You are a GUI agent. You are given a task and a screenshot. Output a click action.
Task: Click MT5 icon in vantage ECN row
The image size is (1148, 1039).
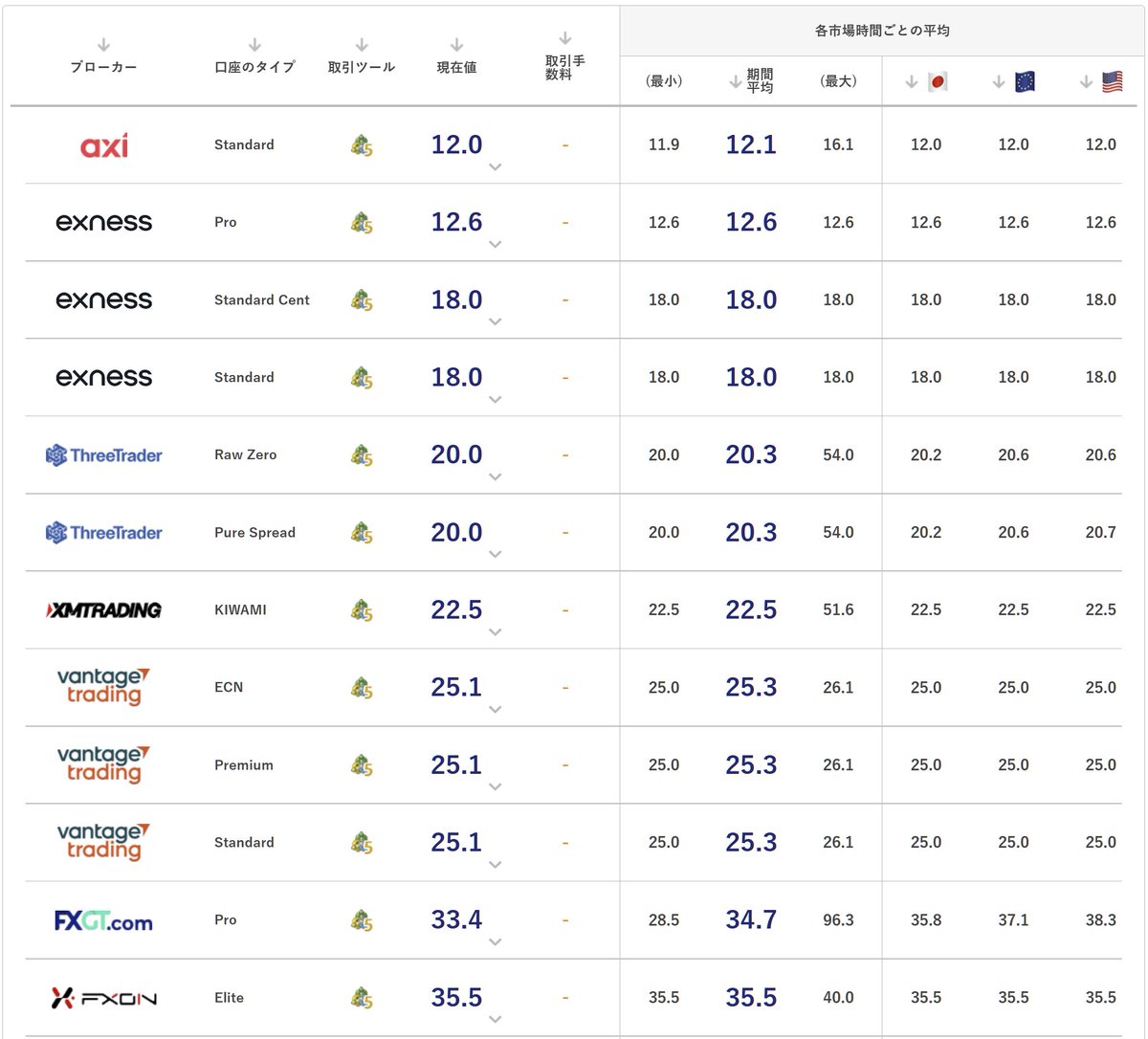point(362,687)
